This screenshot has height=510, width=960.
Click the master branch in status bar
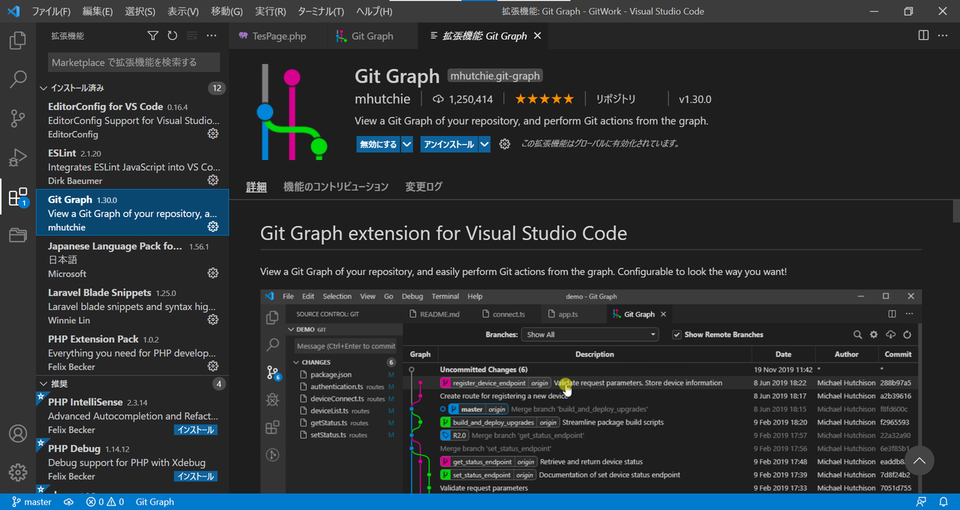click(x=32, y=502)
